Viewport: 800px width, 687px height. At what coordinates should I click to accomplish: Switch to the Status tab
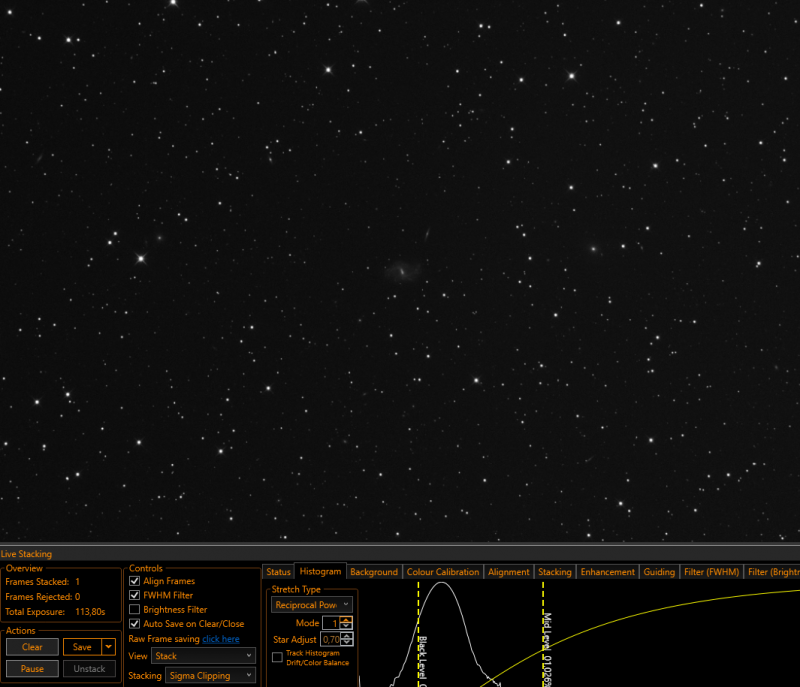(x=278, y=572)
